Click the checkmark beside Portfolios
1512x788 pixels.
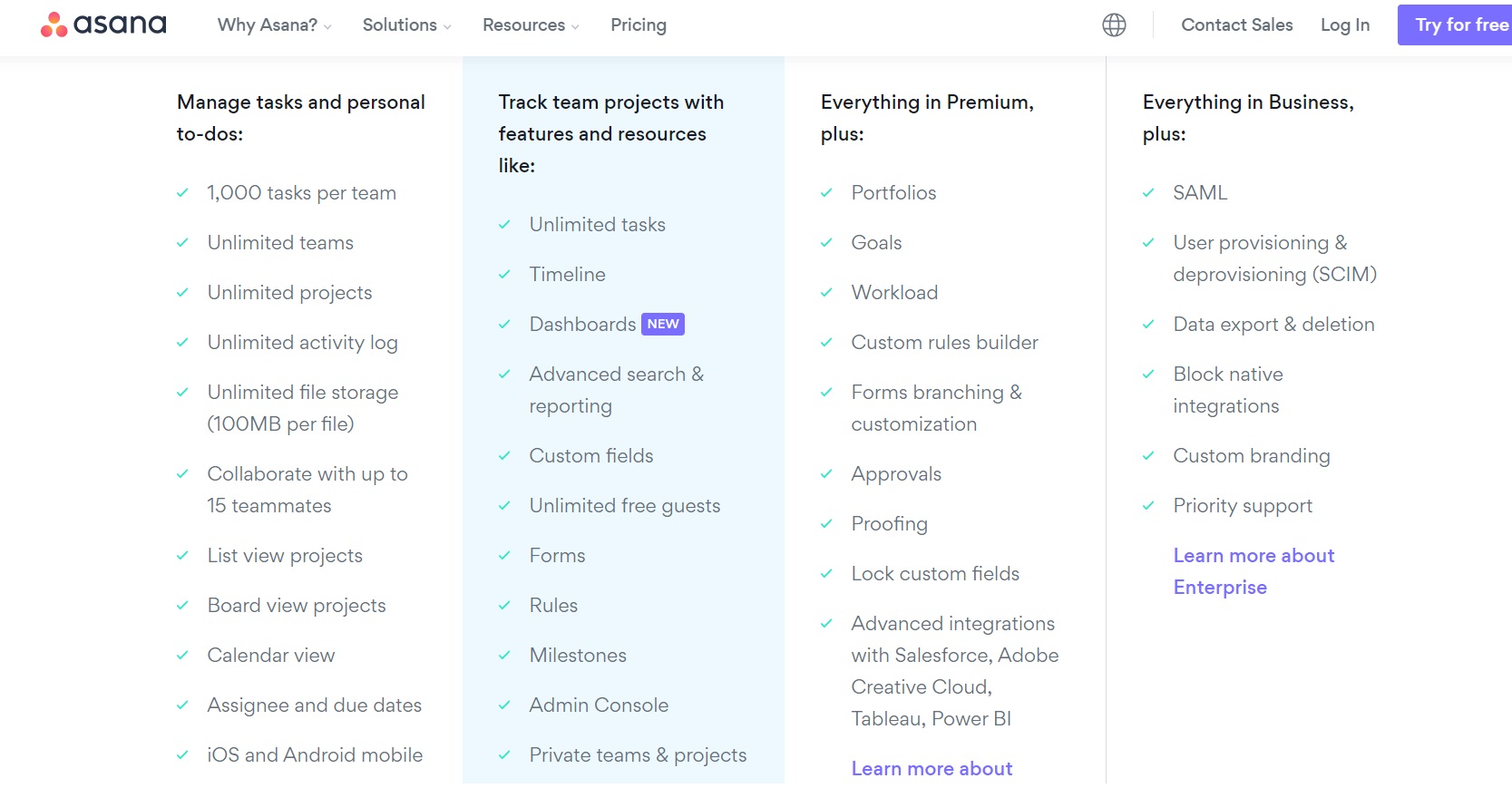(826, 193)
